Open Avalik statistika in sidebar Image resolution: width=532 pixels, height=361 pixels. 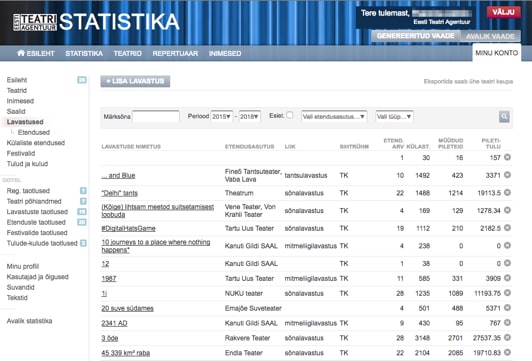(29, 321)
